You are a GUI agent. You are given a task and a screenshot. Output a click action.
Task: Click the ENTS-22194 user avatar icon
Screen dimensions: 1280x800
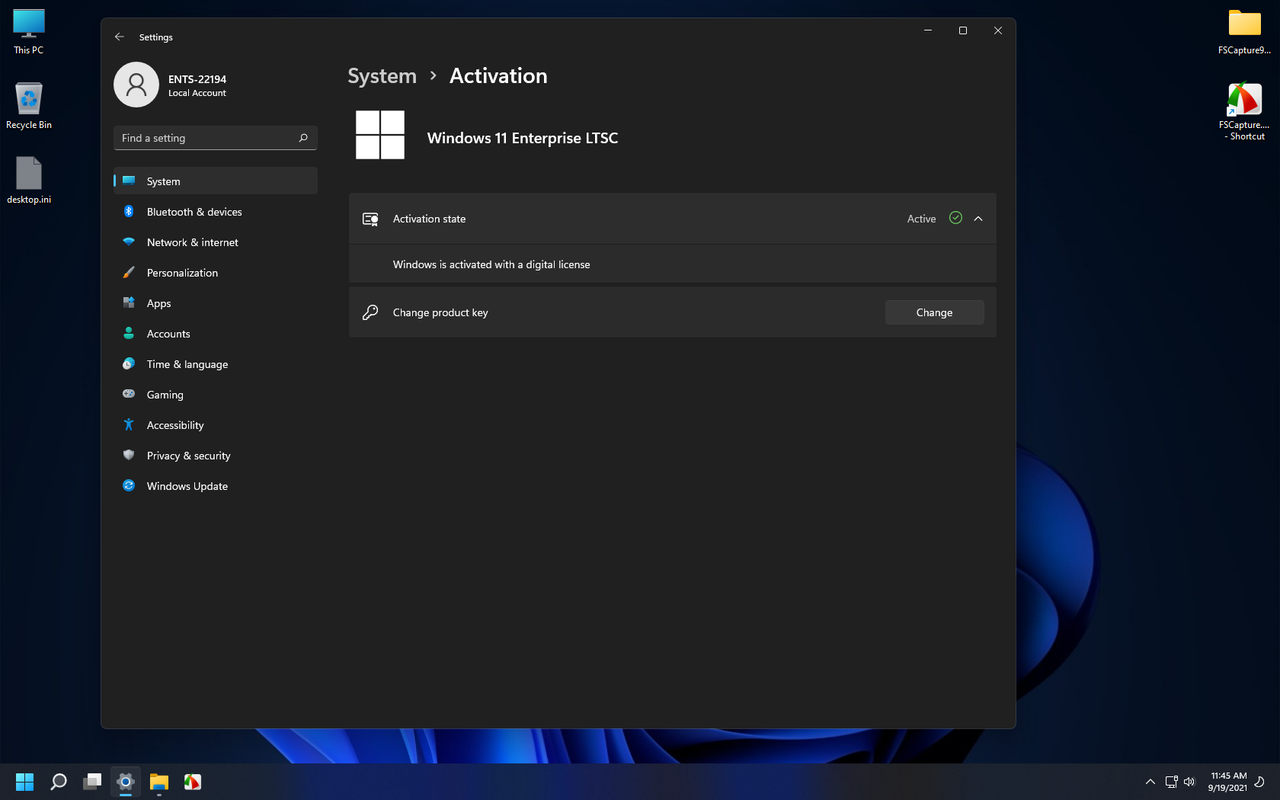pyautogui.click(x=136, y=85)
